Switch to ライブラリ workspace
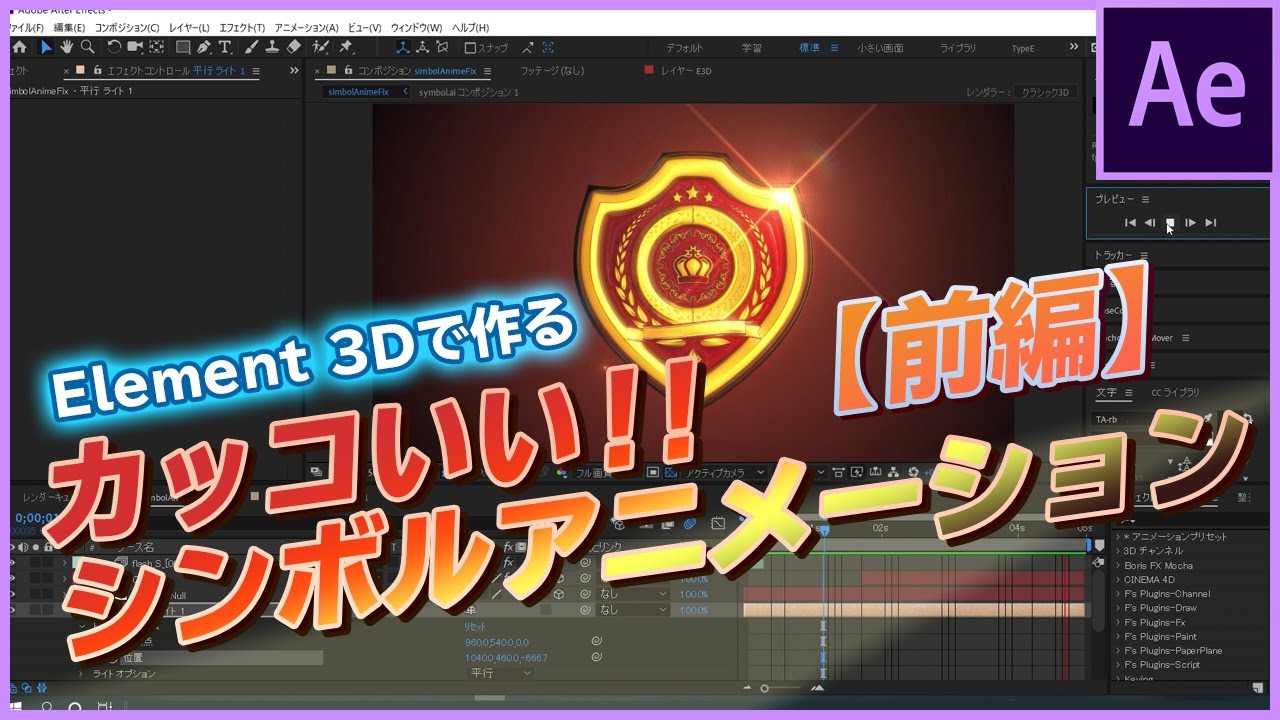The height and width of the screenshot is (720, 1280). point(958,48)
